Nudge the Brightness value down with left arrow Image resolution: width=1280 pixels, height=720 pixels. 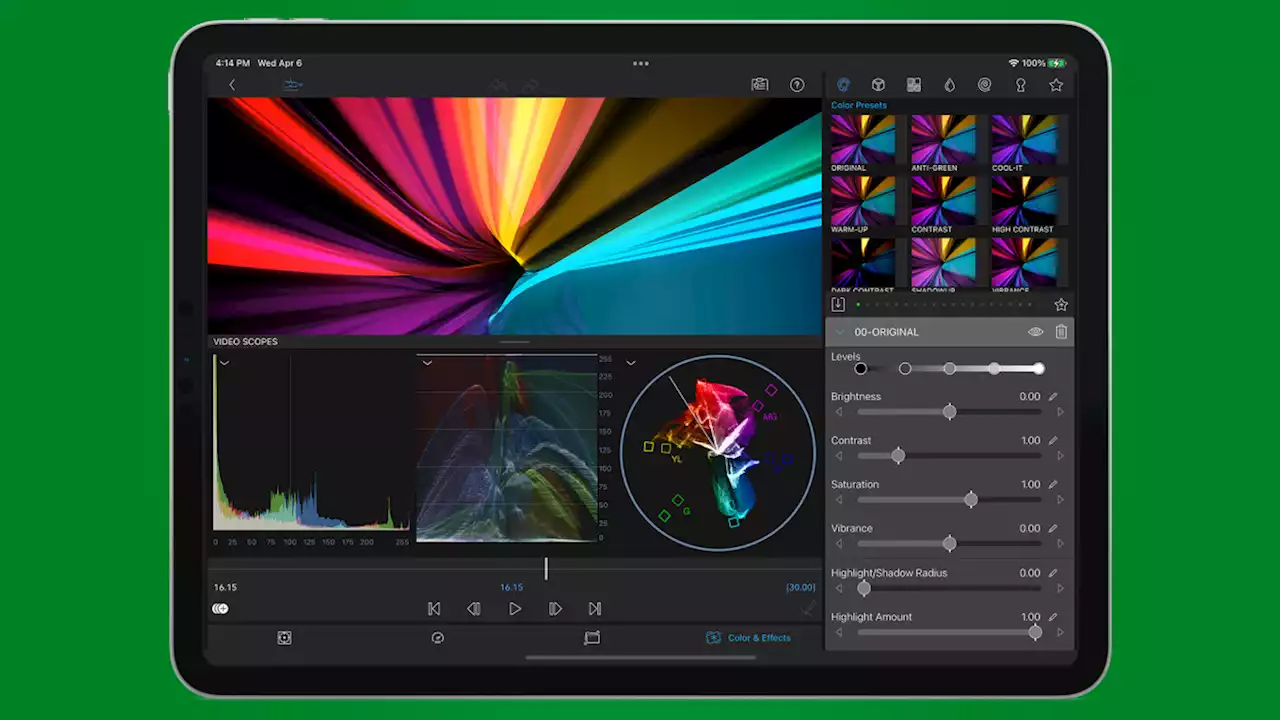coord(839,412)
